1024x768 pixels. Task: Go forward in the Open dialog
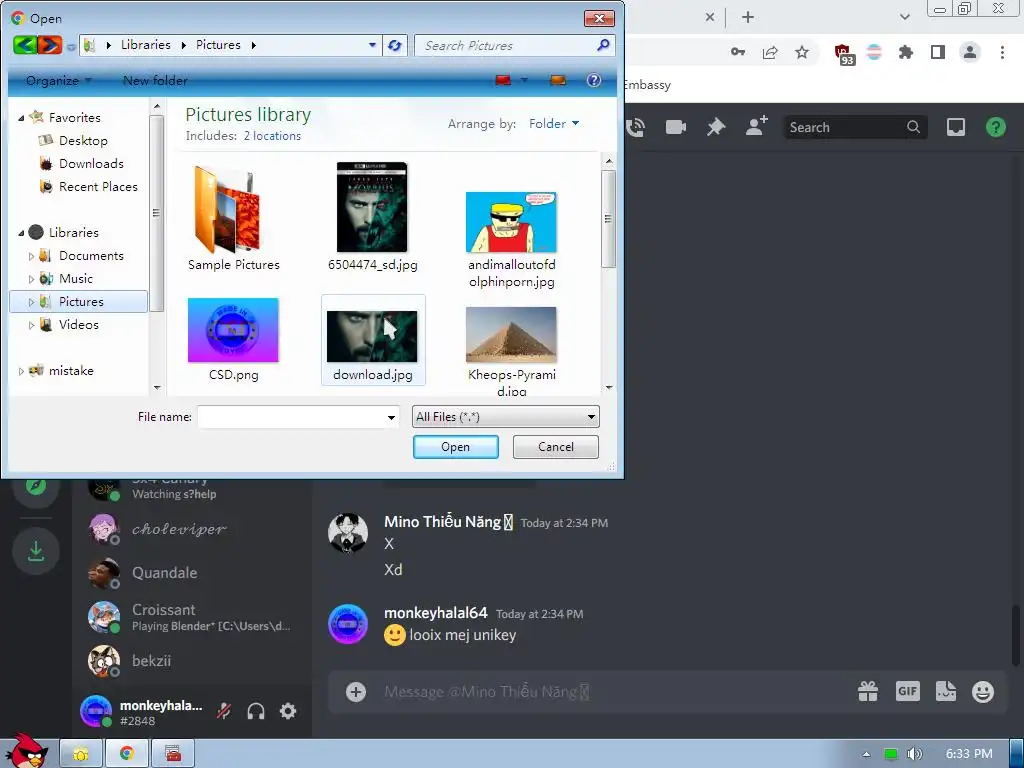tap(49, 45)
